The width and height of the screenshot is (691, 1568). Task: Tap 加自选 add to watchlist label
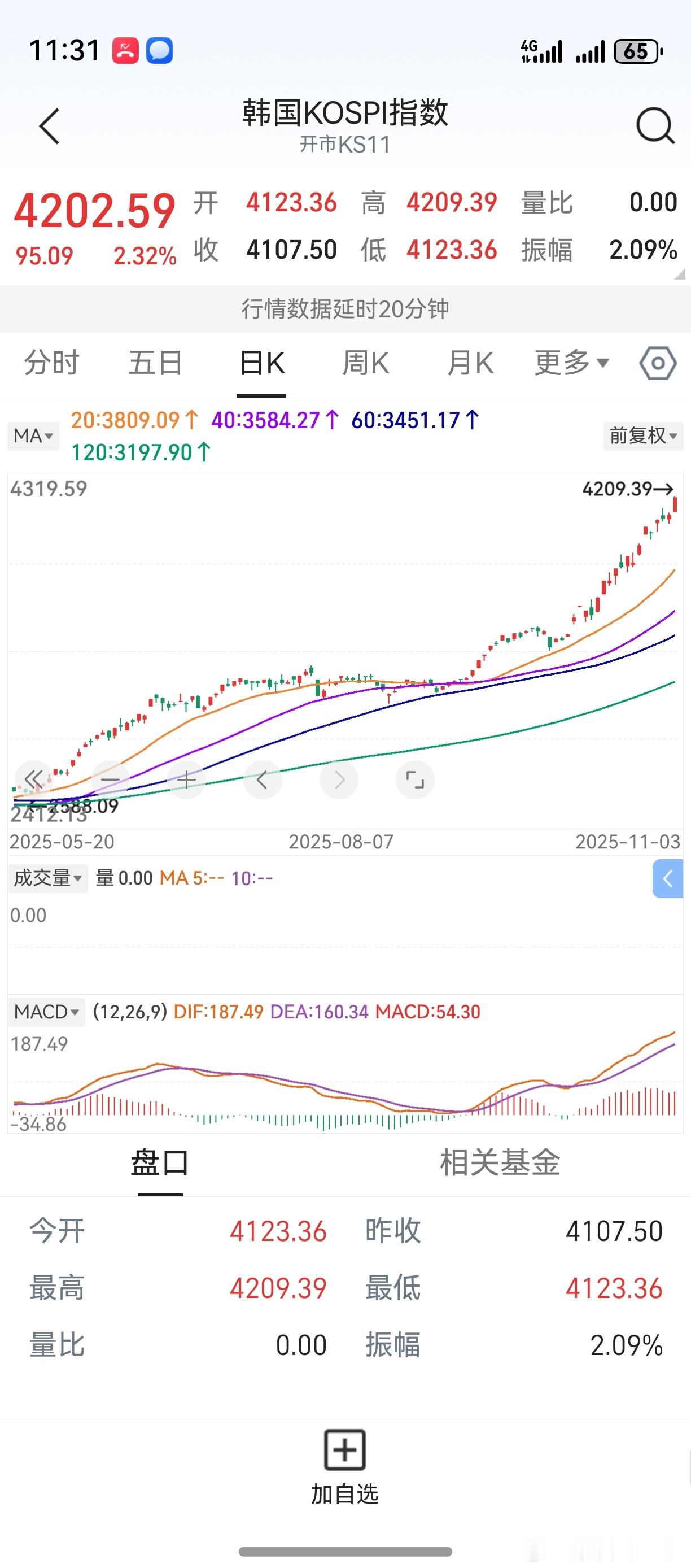click(345, 1494)
